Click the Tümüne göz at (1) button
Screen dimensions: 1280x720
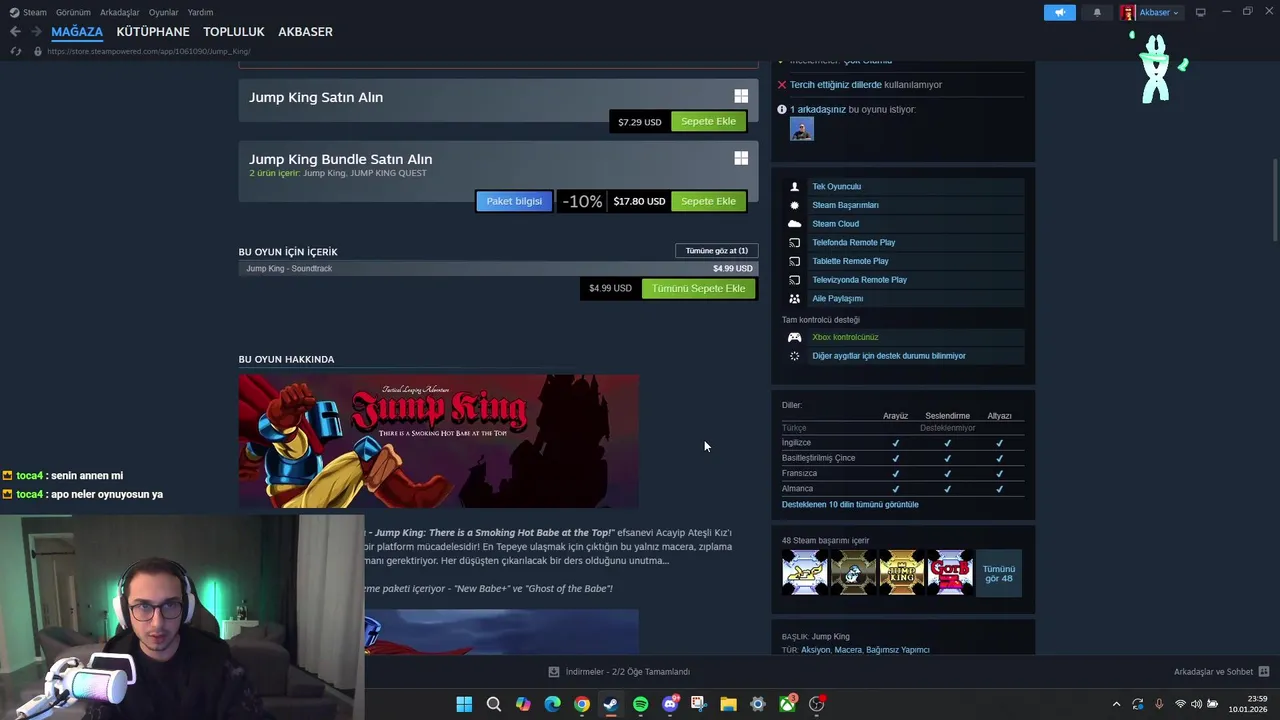[x=716, y=251]
